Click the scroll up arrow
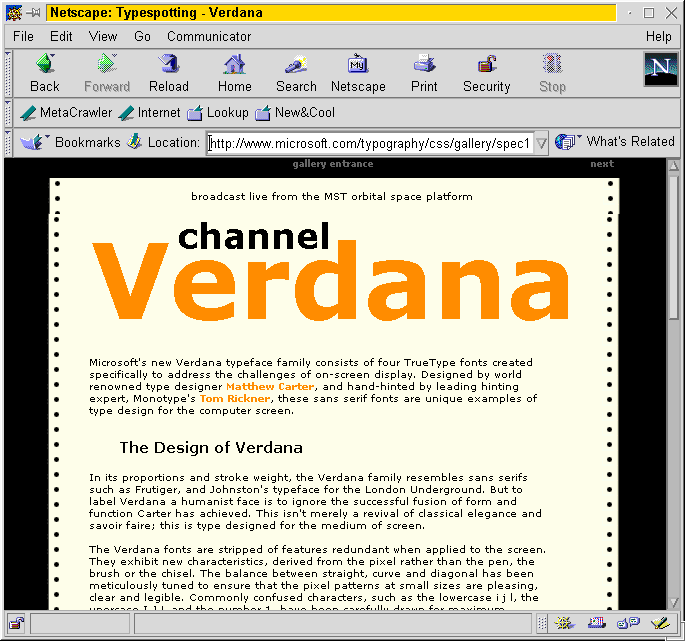 [x=674, y=166]
